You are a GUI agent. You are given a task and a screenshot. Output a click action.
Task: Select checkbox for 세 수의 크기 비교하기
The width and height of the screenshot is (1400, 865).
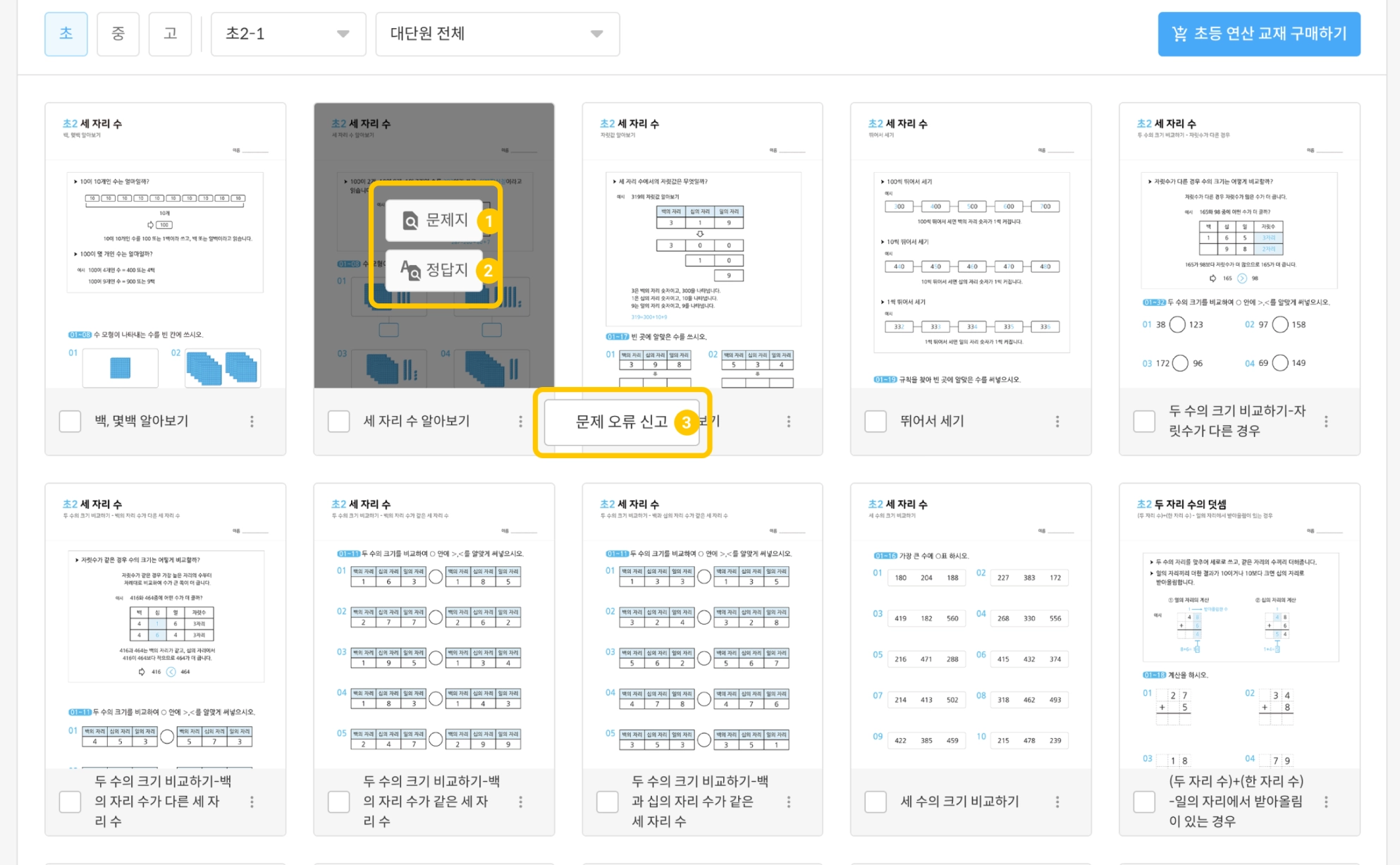(876, 802)
